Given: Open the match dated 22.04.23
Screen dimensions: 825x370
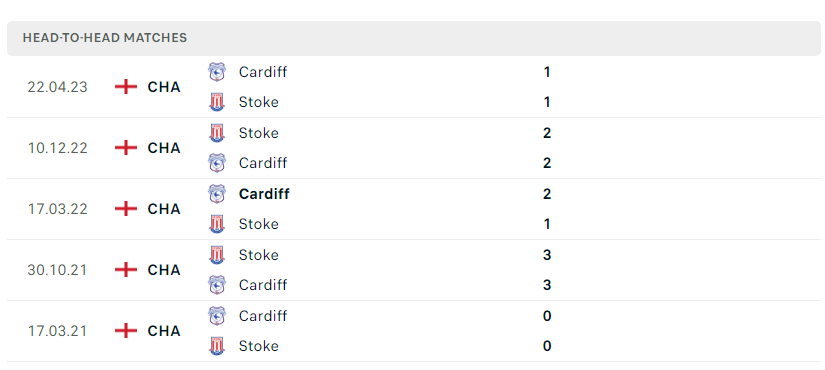Looking at the screenshot, I should [x=414, y=87].
